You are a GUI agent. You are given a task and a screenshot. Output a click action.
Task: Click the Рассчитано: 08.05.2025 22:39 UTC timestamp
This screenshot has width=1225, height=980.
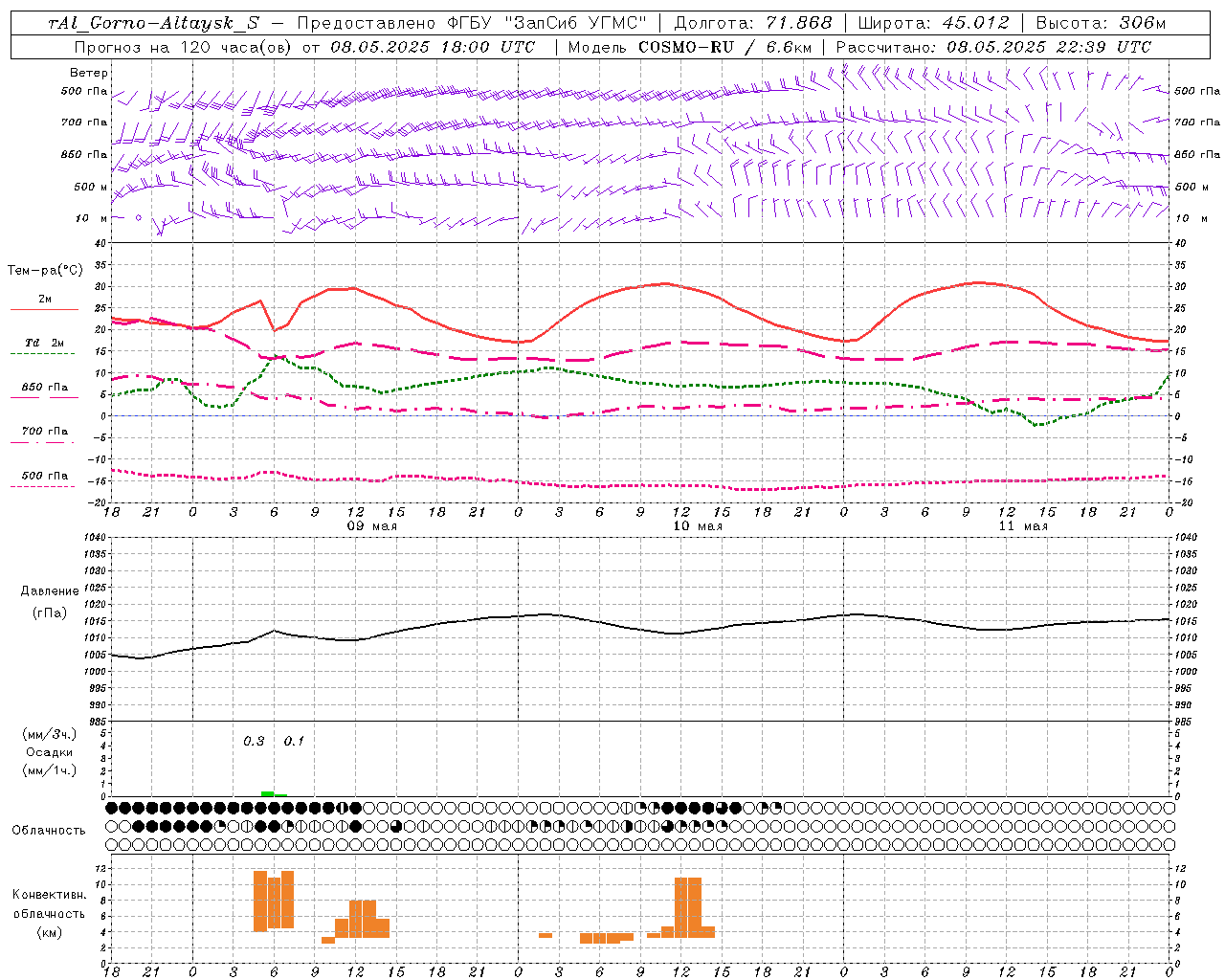pyautogui.click(x=993, y=47)
